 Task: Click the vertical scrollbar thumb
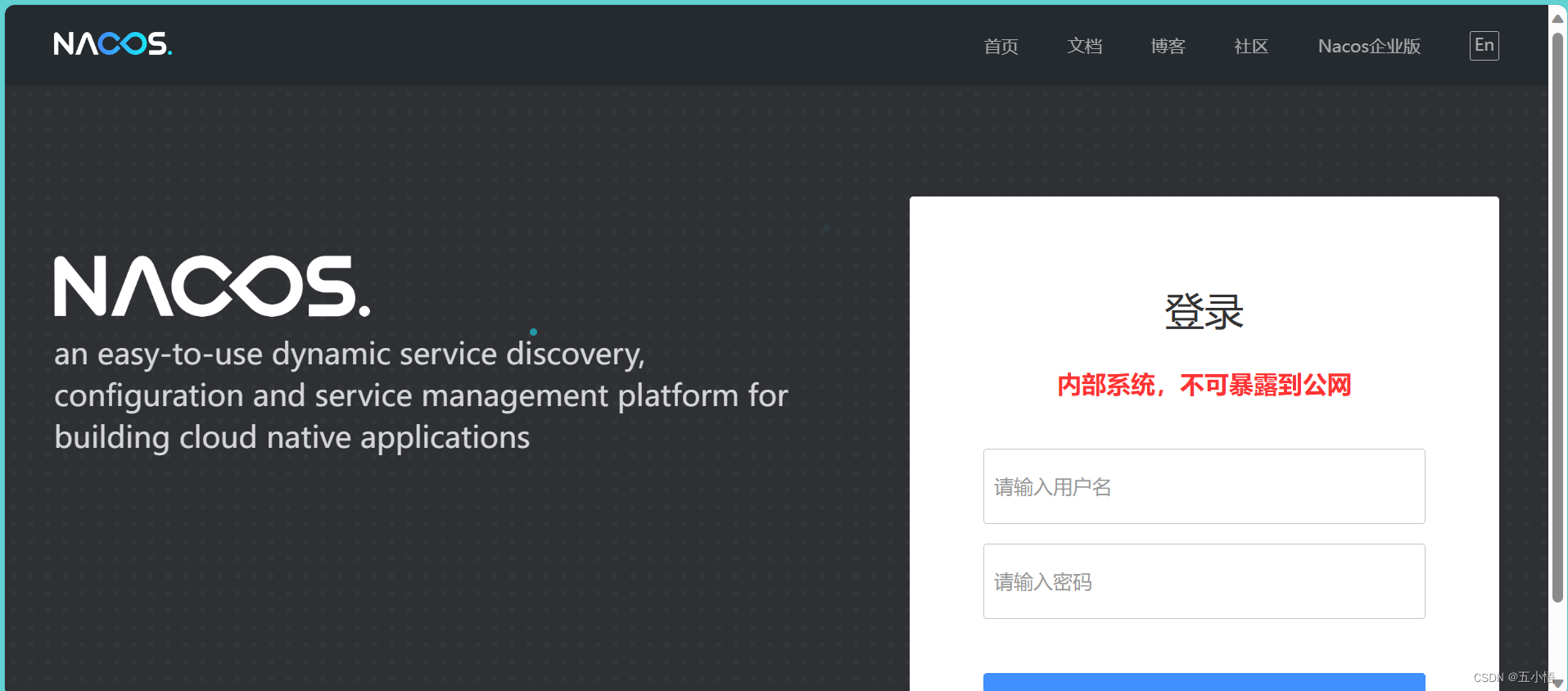1557,318
